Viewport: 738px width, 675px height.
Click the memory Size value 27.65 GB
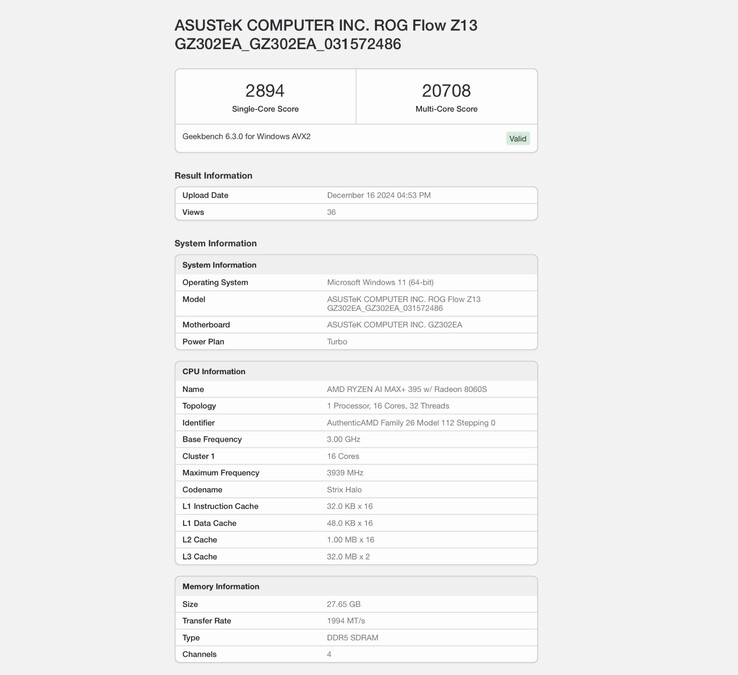(344, 604)
